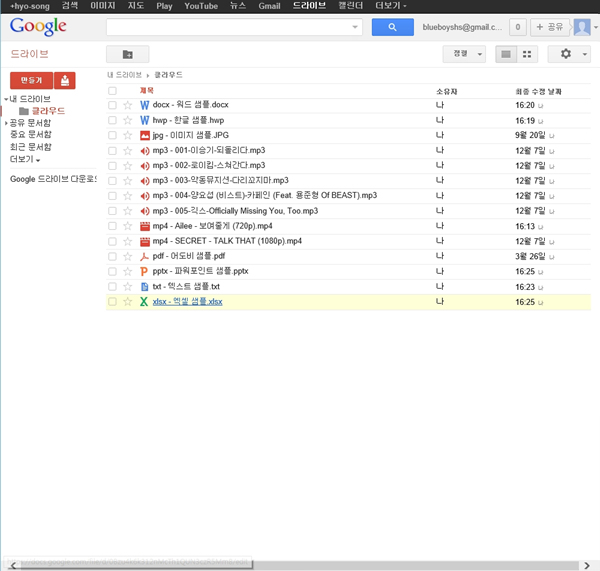Click the PDF icon of 어도비 샘플.pdf
This screenshot has width=600, height=571.
[x=144, y=256]
